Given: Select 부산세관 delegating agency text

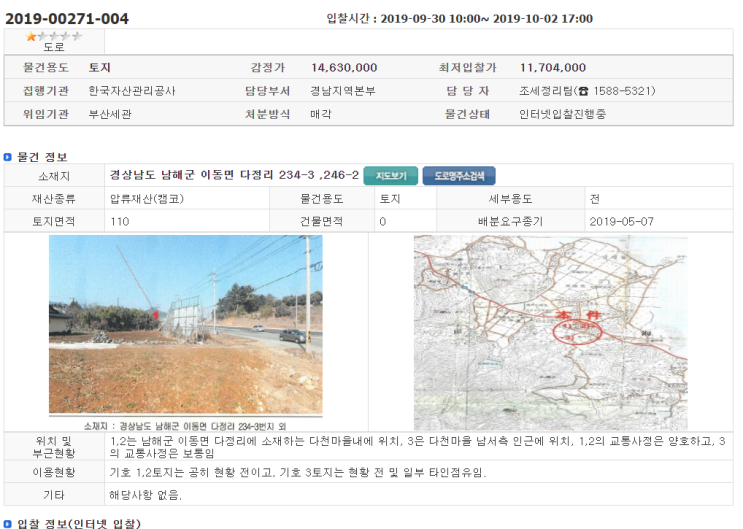Looking at the screenshot, I should (x=110, y=114).
